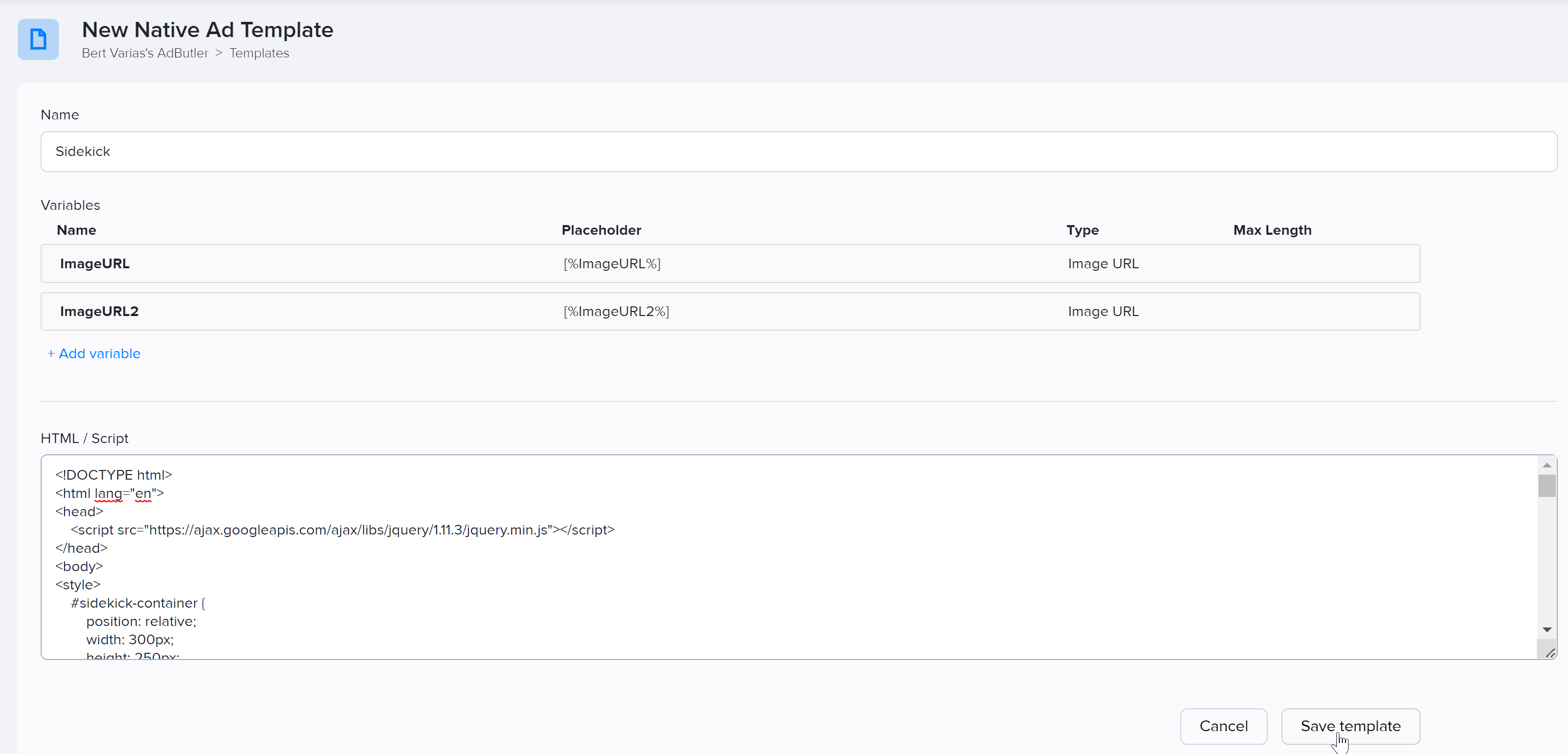Click the script editor scrollbar thumb
The image size is (1568, 754).
pos(1547,486)
